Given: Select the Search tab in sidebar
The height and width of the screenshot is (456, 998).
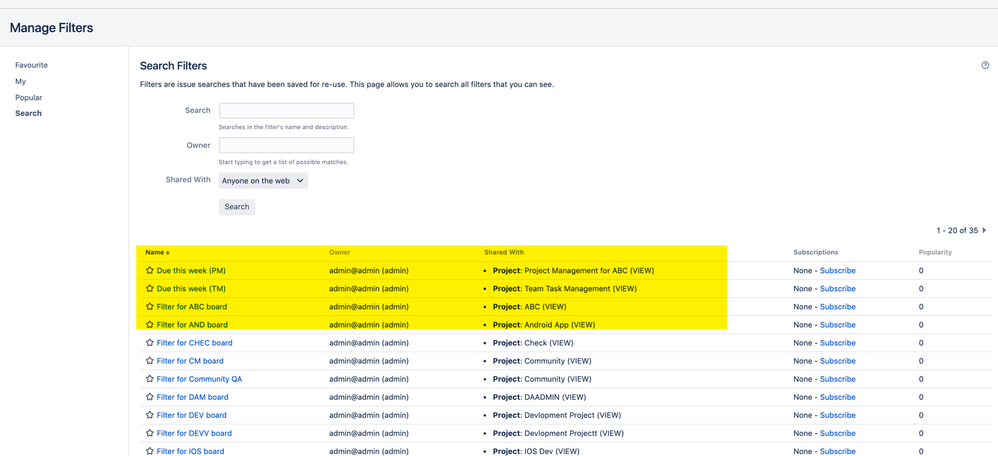Looking at the screenshot, I should (x=28, y=113).
